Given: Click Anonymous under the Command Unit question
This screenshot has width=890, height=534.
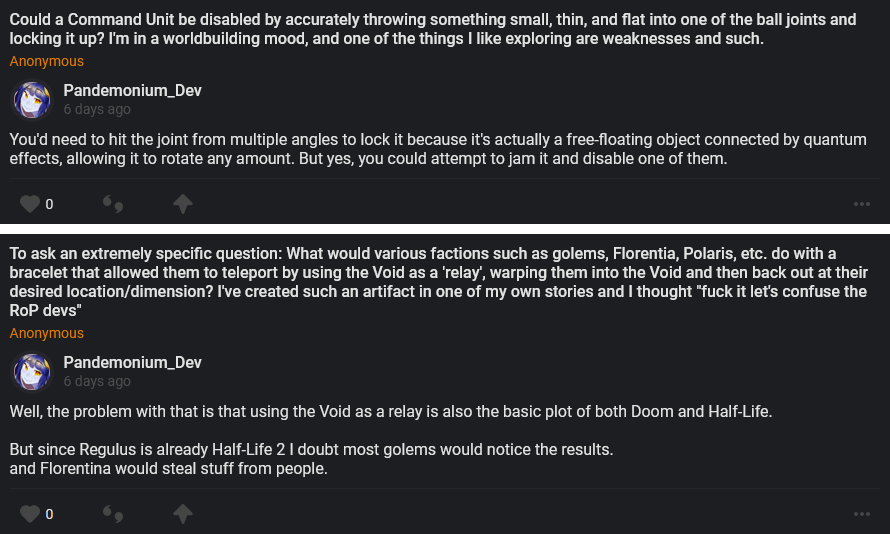Looking at the screenshot, I should pos(47,62).
